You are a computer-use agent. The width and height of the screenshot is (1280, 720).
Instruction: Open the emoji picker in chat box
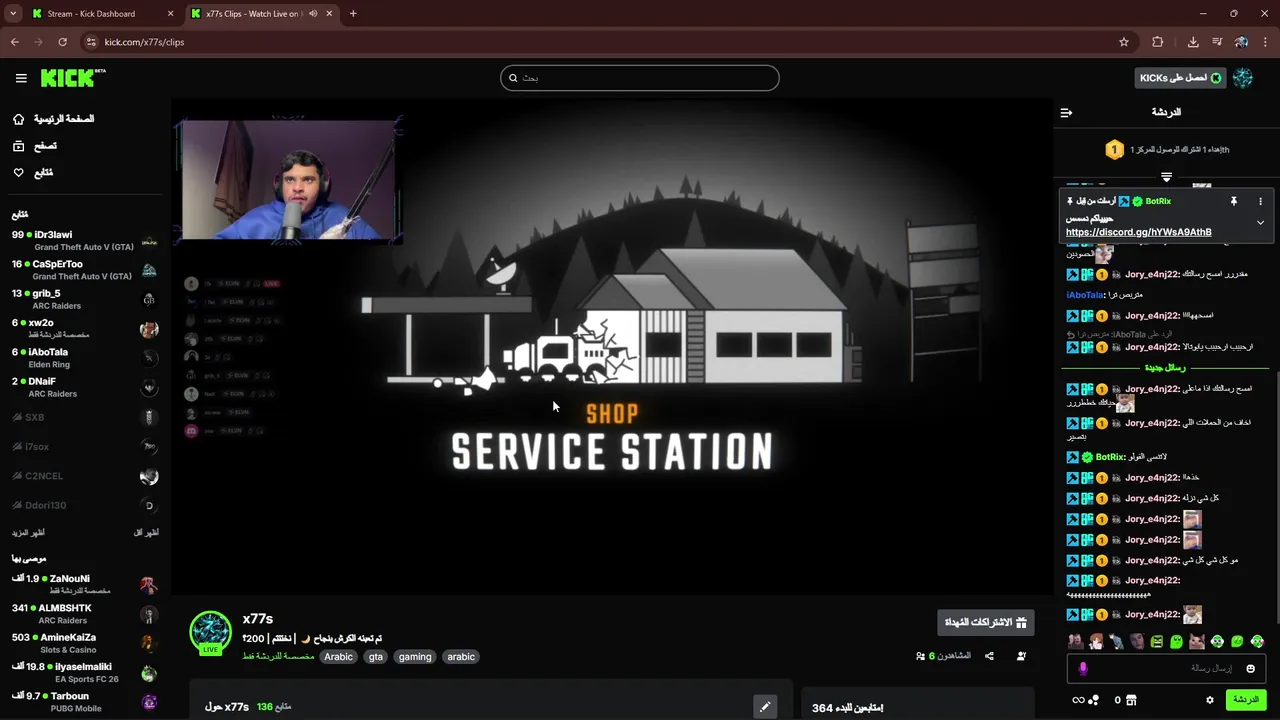point(1250,668)
